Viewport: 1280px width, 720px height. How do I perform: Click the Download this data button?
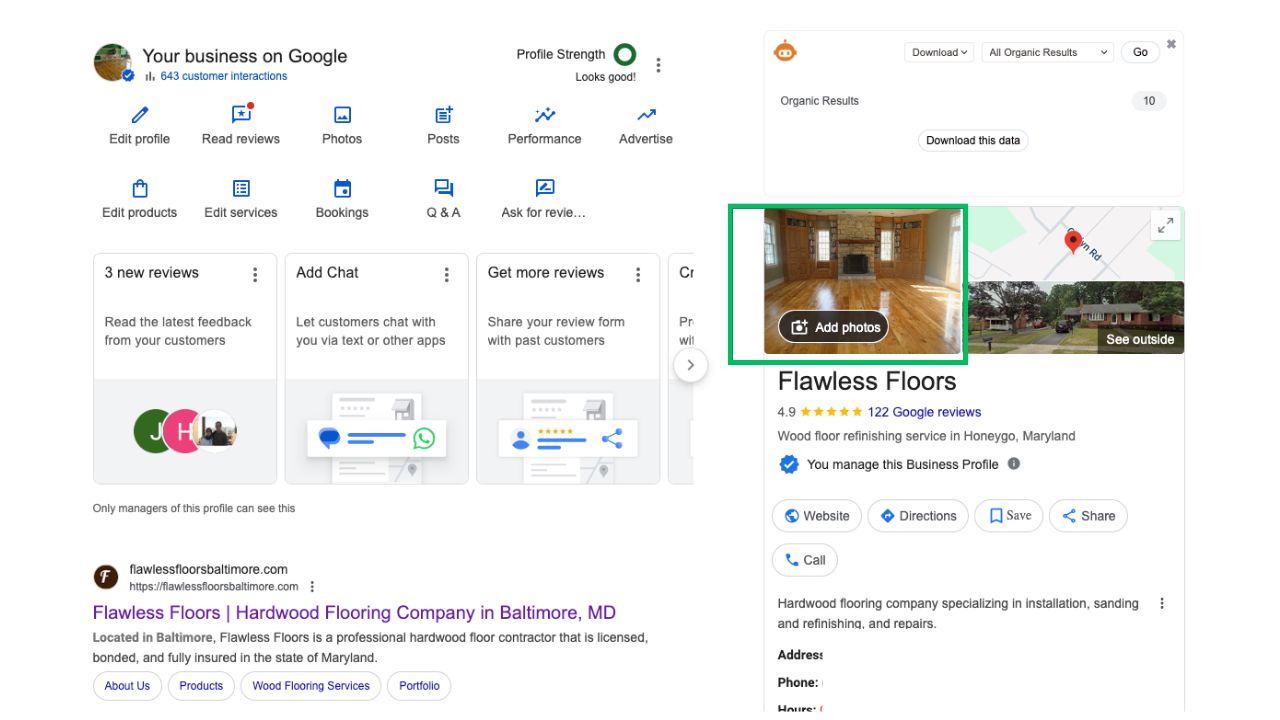[972, 140]
